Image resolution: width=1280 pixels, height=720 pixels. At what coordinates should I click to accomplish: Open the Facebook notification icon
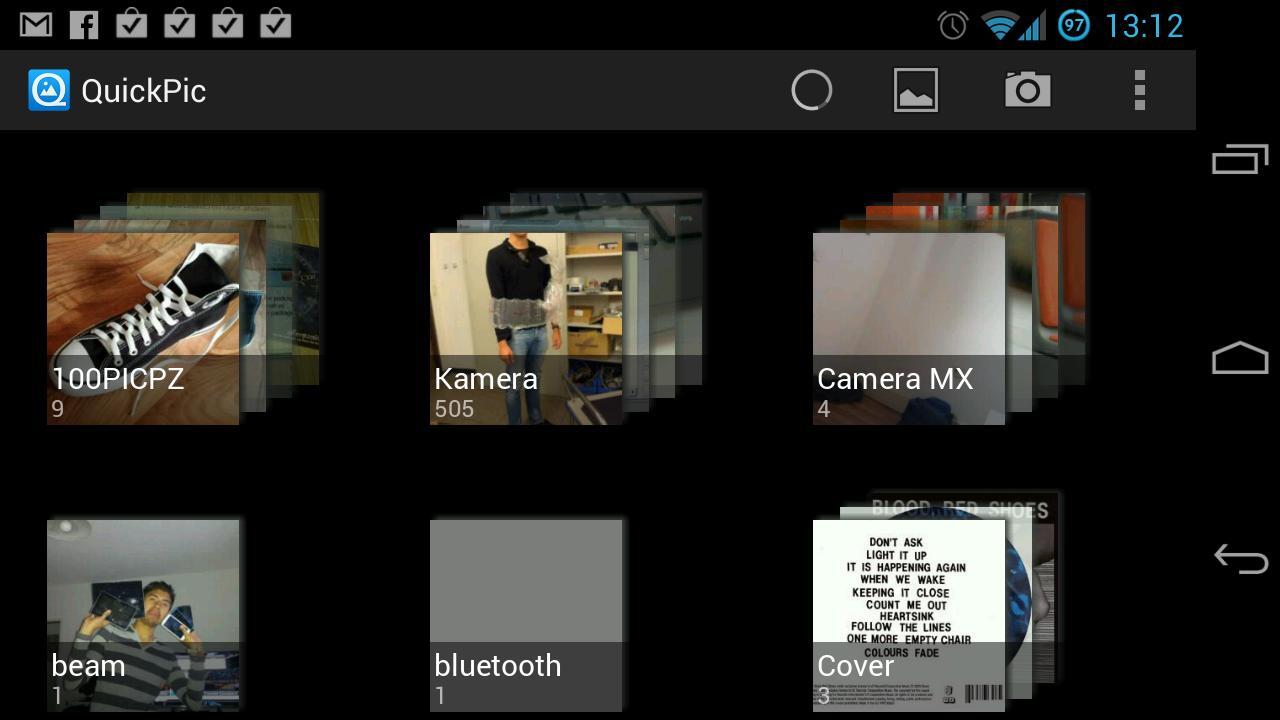[84, 24]
